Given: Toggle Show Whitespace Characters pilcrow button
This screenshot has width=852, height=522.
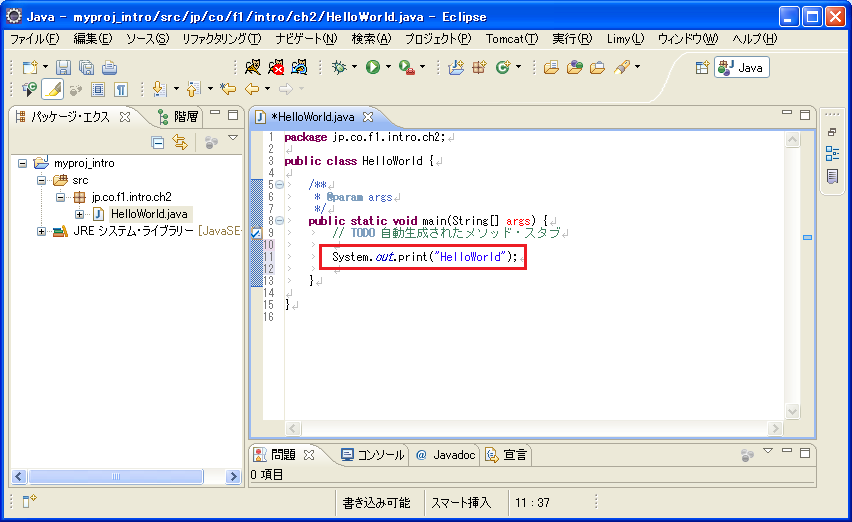Looking at the screenshot, I should [x=121, y=90].
